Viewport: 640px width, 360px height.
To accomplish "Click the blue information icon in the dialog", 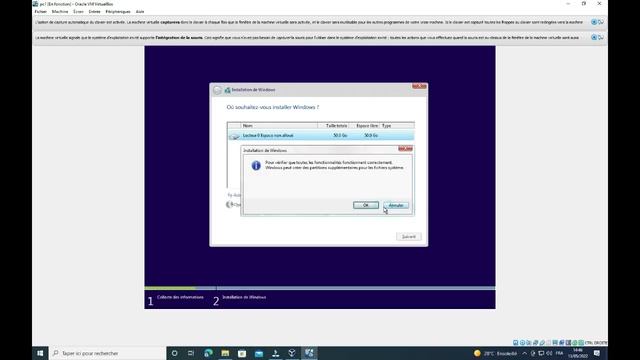I will point(256,165).
